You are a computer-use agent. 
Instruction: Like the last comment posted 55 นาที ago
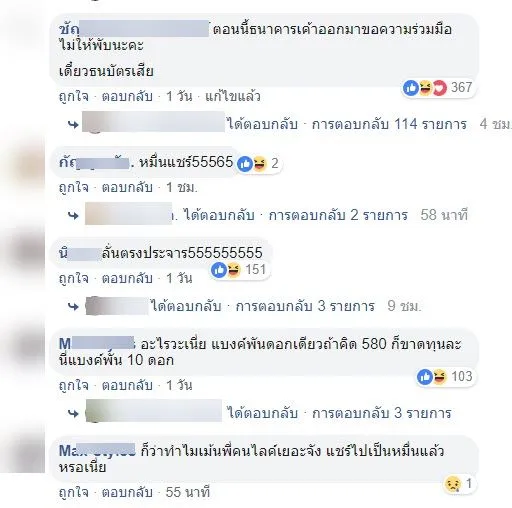tap(74, 493)
